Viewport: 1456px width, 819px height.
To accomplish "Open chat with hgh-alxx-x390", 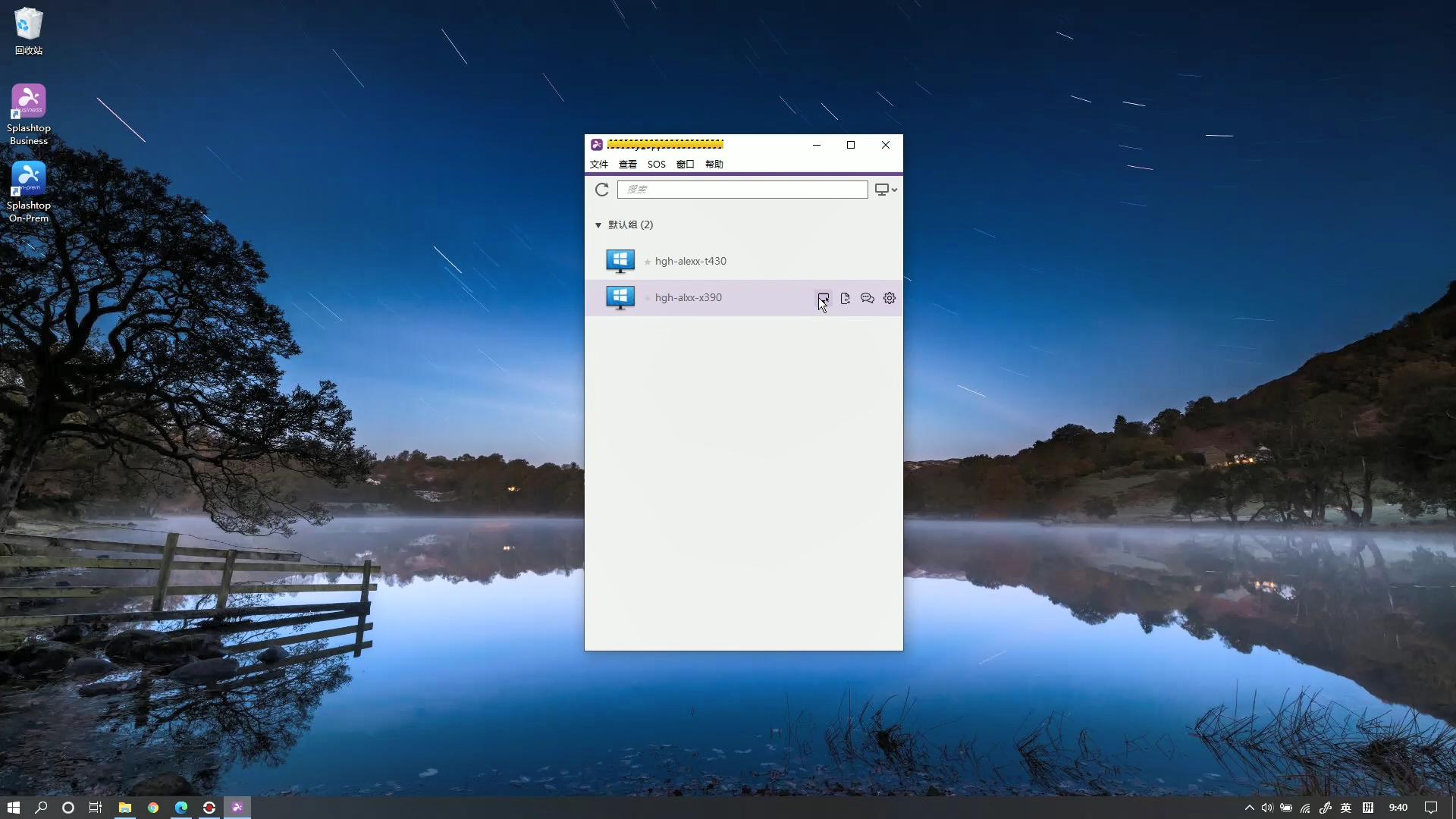I will tap(868, 298).
